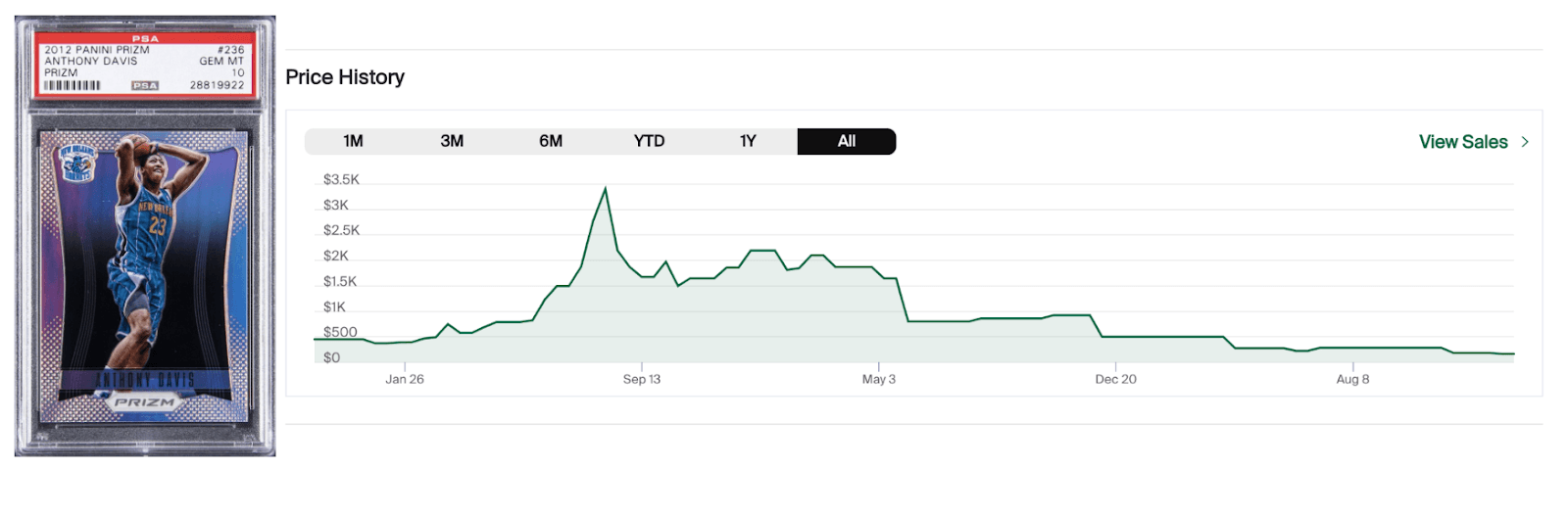
Task: Choose the YTD price range
Action: 649,141
